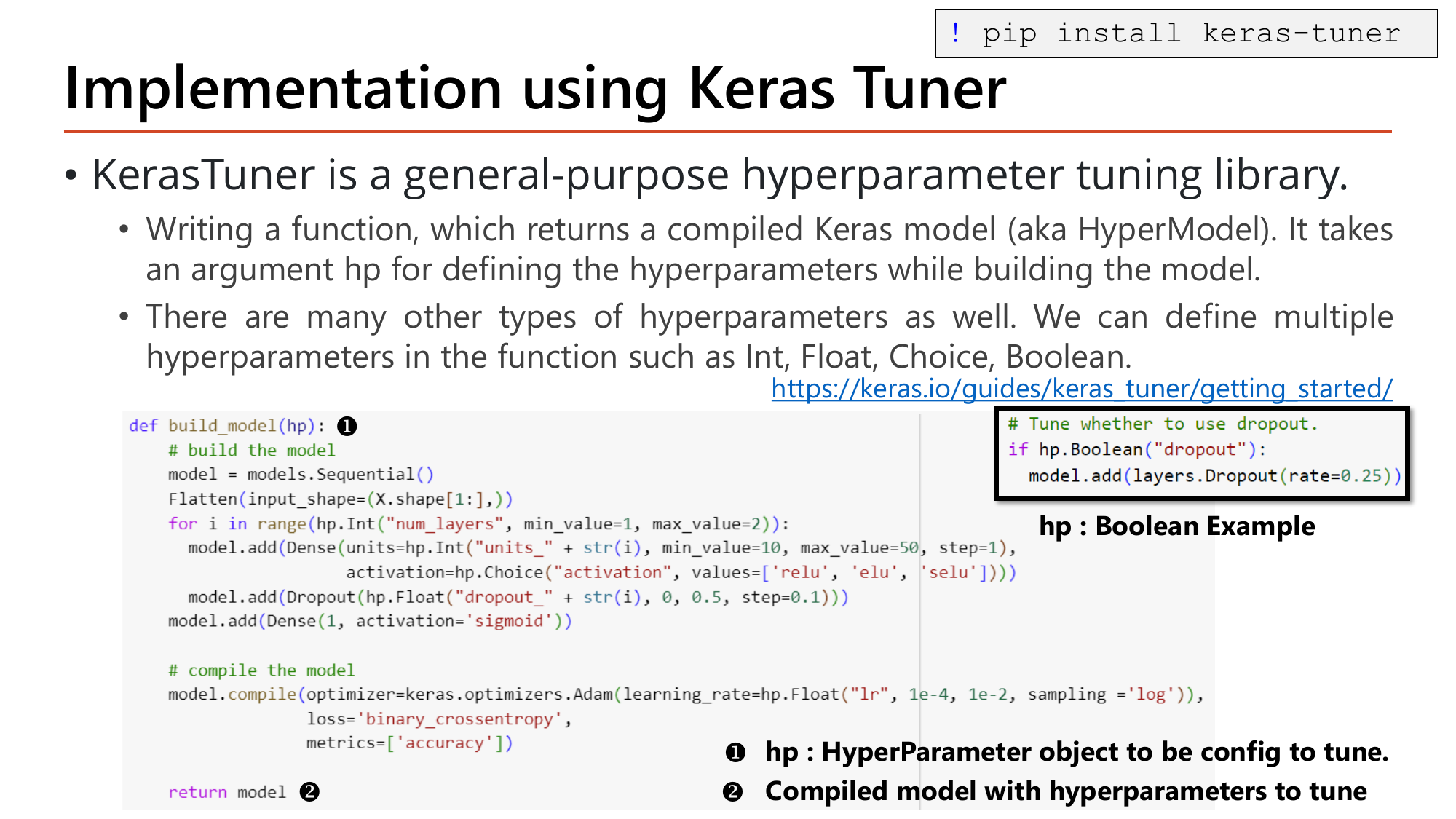Image resolution: width=1456 pixels, height=819 pixels.
Task: Click the "metrics=['accuracy'])" line
Action: pos(409,743)
